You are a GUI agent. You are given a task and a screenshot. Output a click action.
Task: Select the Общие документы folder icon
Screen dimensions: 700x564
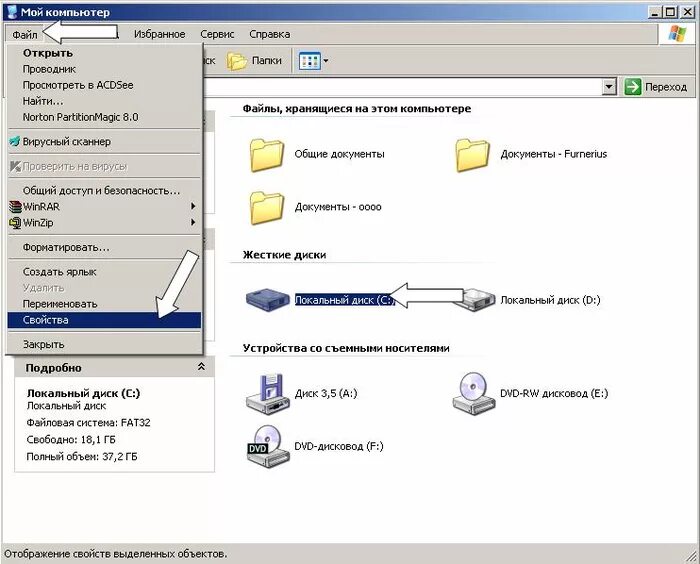(267, 155)
